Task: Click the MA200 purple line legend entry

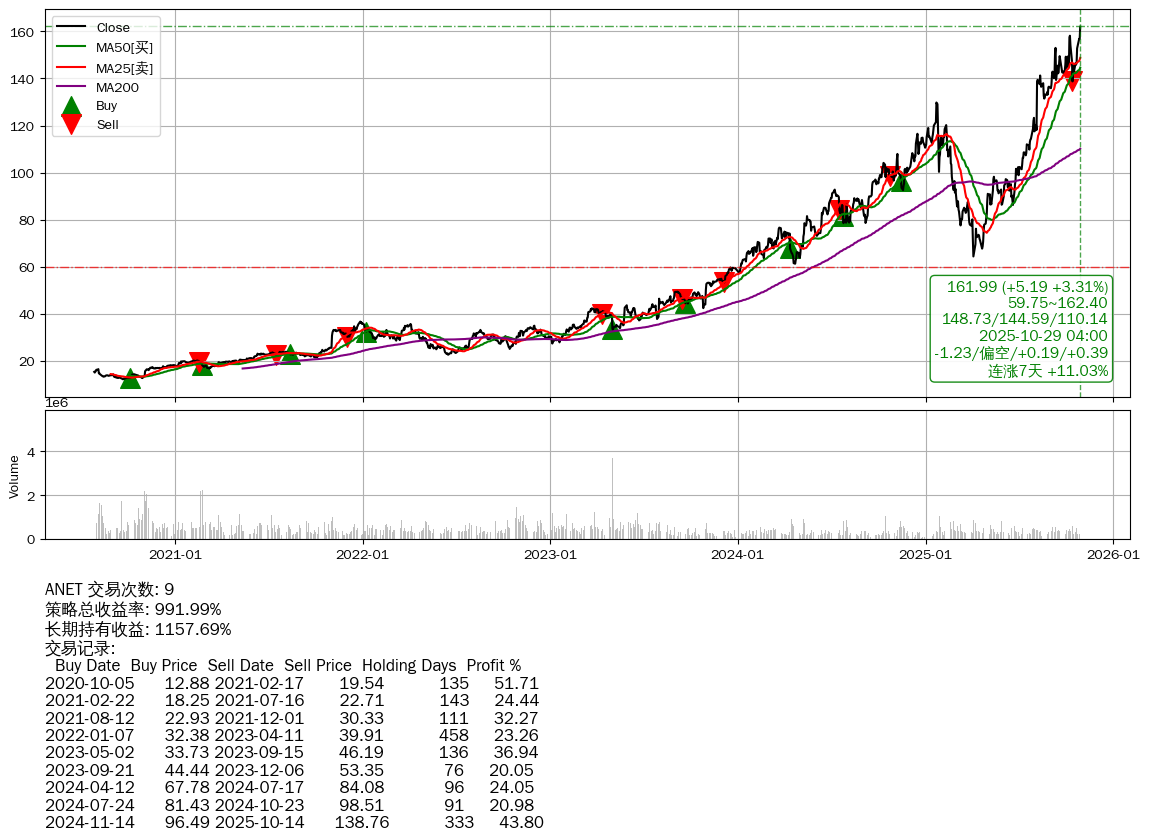Action: (x=117, y=87)
